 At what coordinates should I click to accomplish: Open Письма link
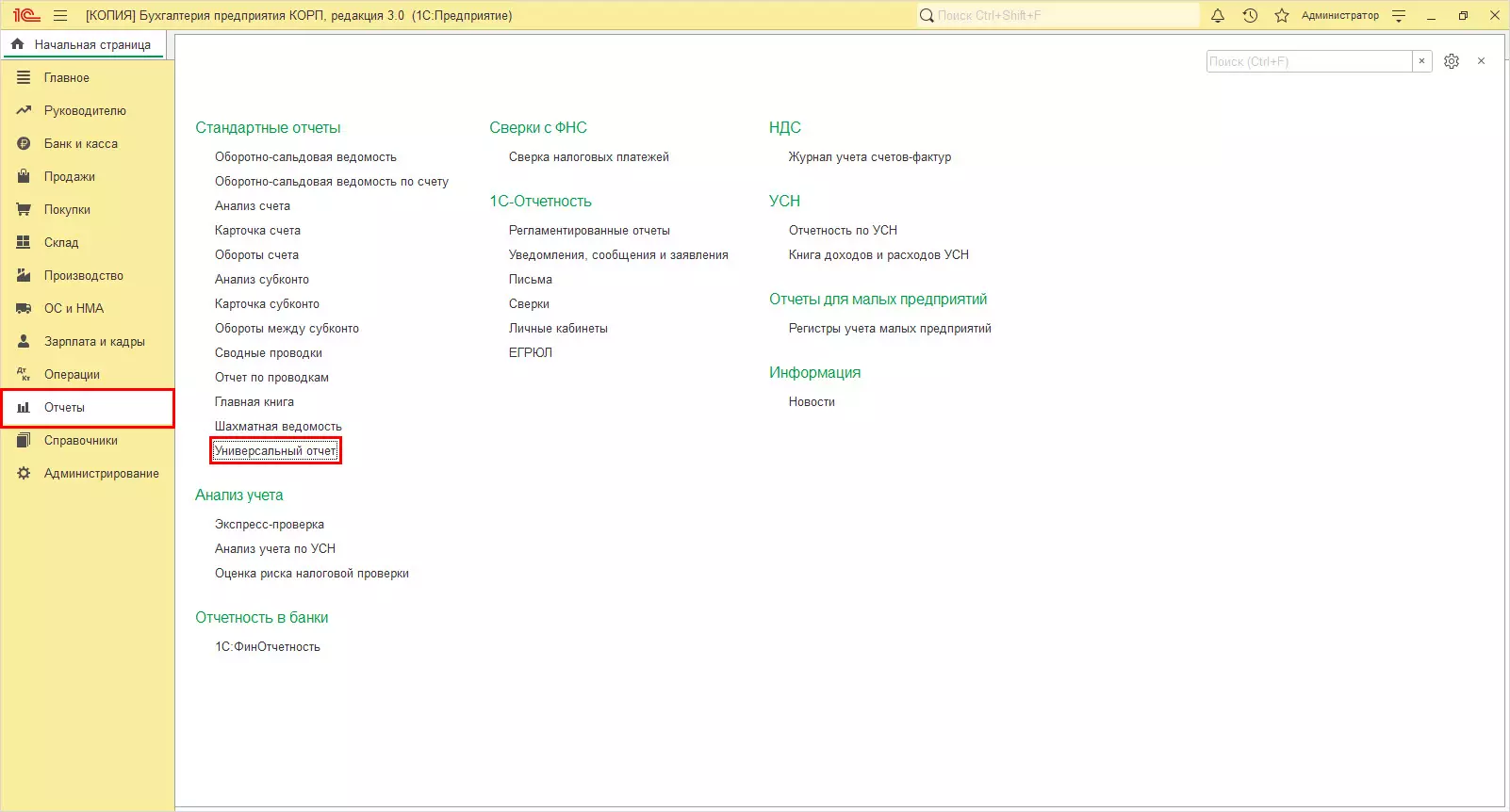click(531, 279)
